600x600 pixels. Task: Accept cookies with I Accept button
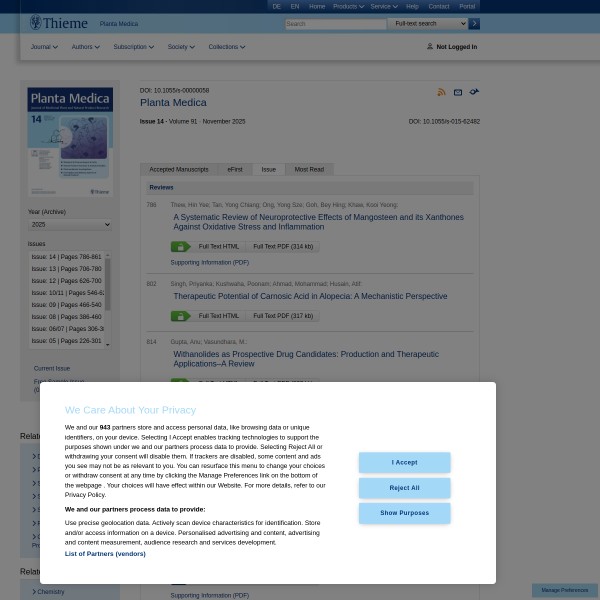pos(404,462)
